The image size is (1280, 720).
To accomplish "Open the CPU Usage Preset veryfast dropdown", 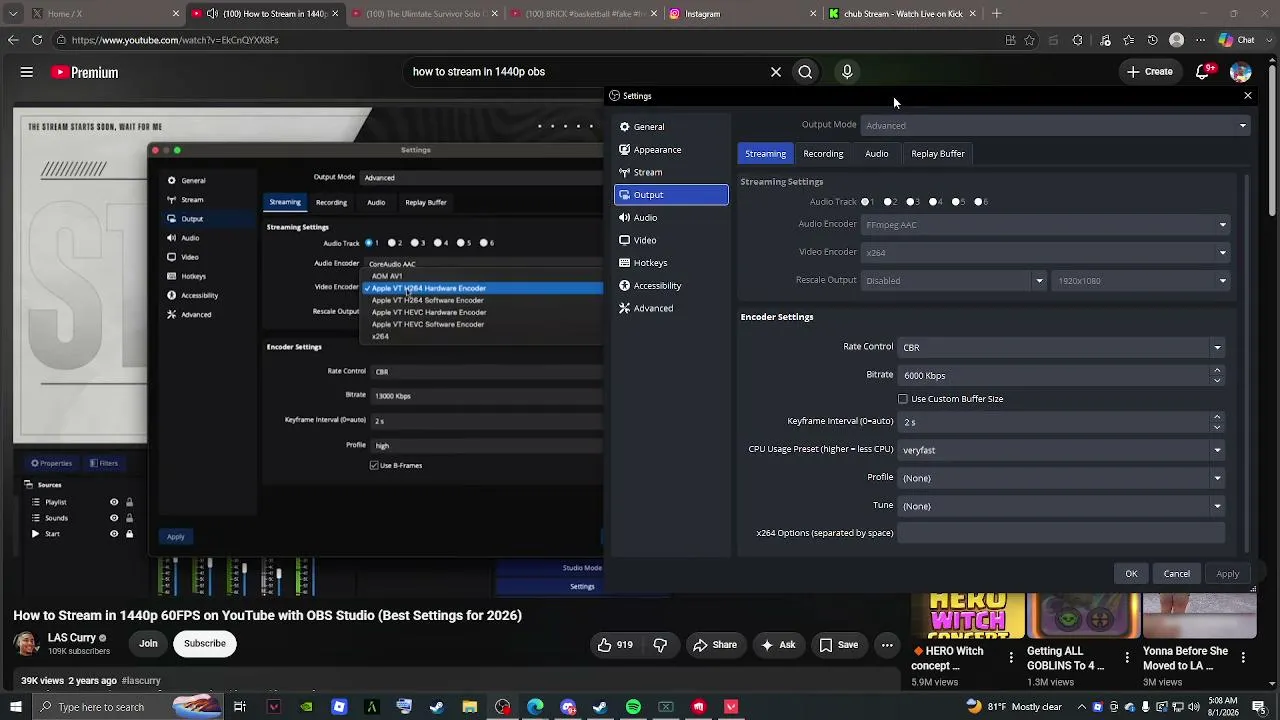I will point(1061,450).
